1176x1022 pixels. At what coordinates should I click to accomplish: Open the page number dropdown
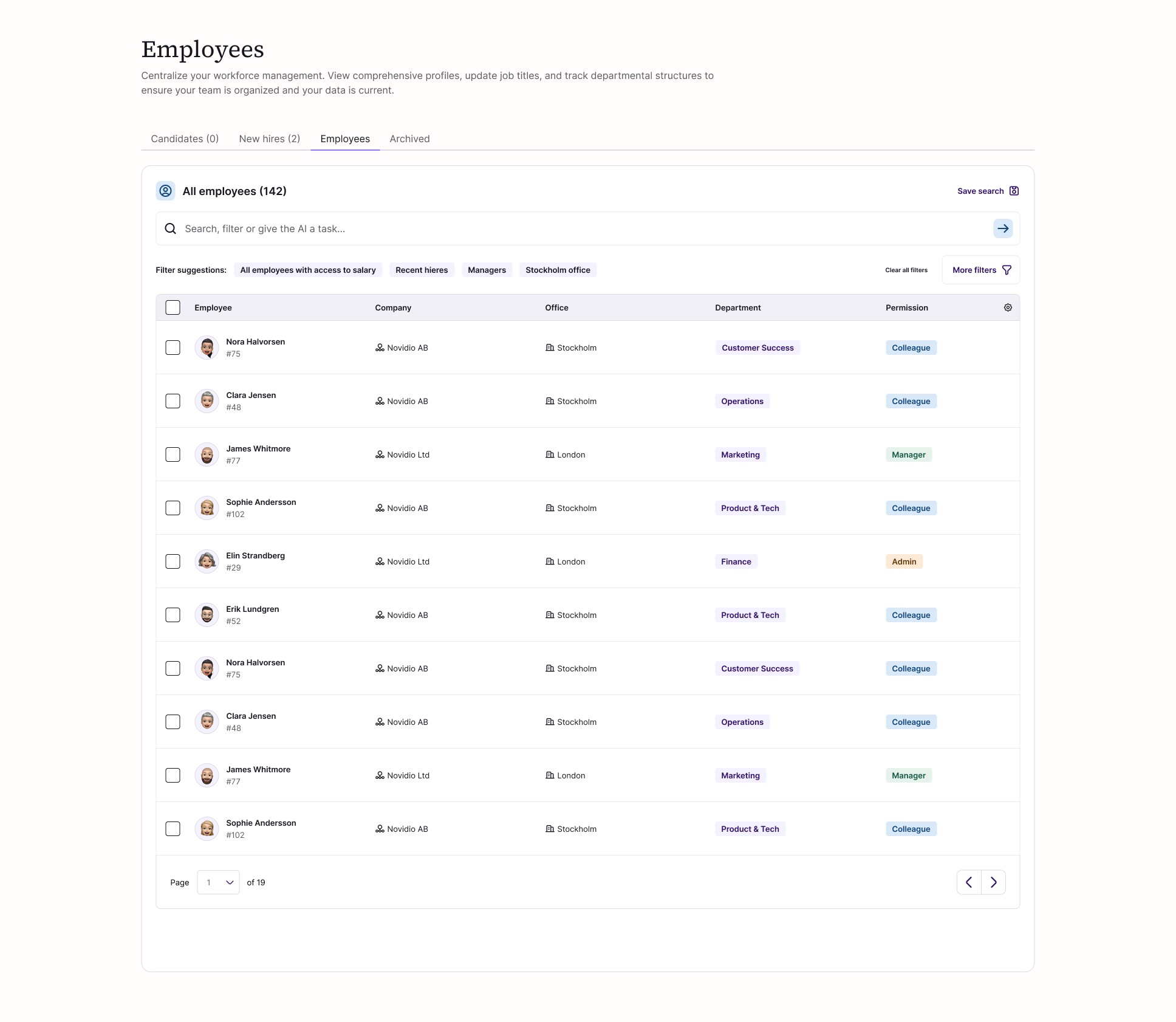click(218, 882)
